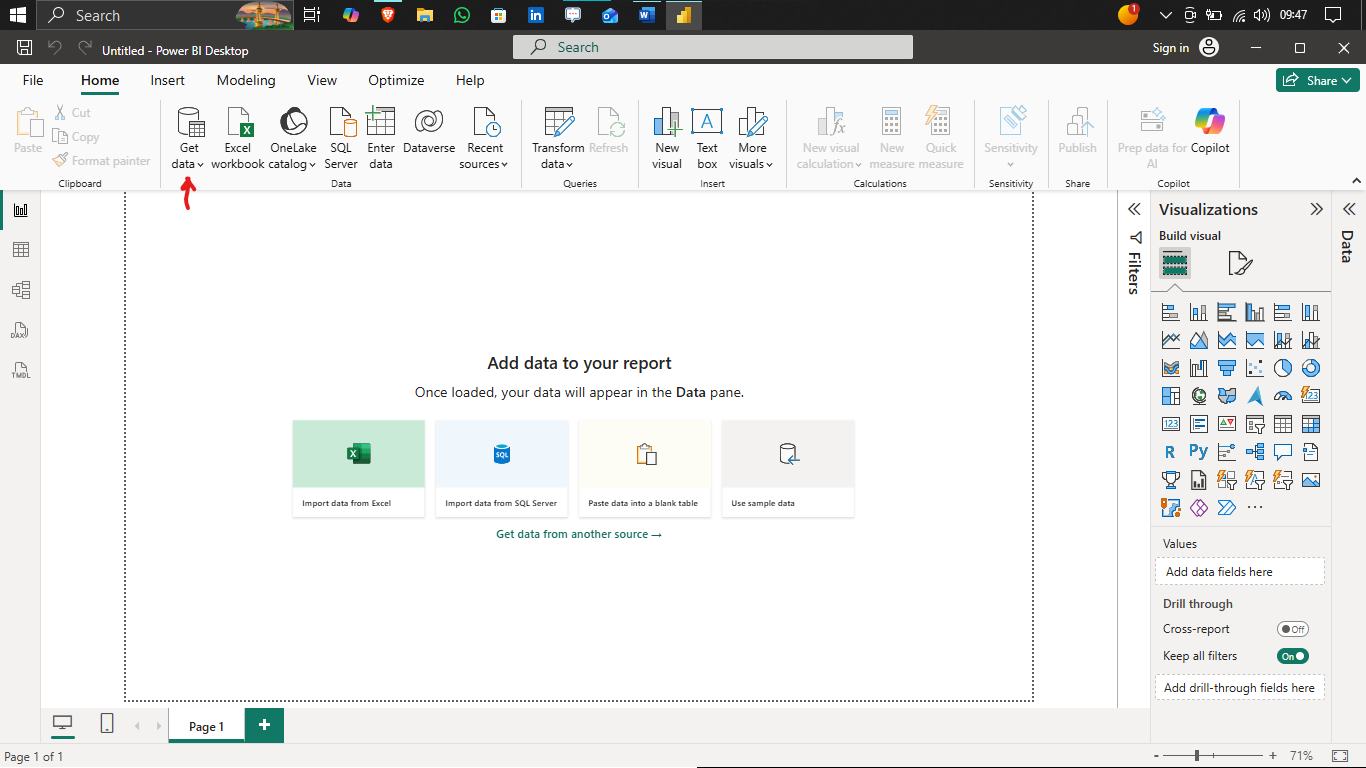This screenshot has height=768, width=1366.
Task: Select the Gauge visual
Action: (x=1283, y=396)
